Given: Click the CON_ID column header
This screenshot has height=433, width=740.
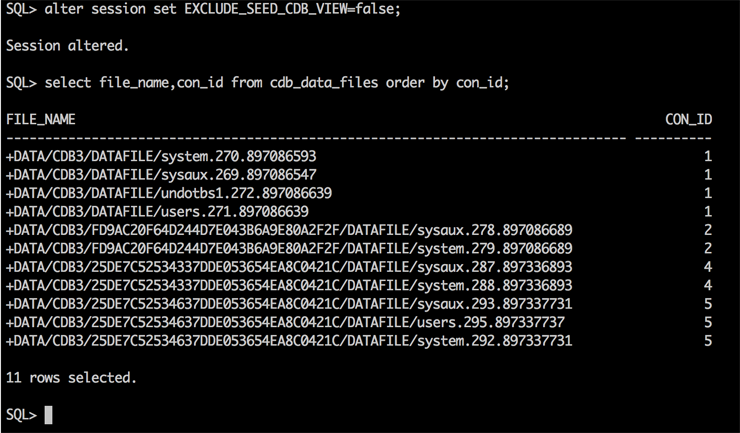Looking at the screenshot, I should [x=688, y=119].
